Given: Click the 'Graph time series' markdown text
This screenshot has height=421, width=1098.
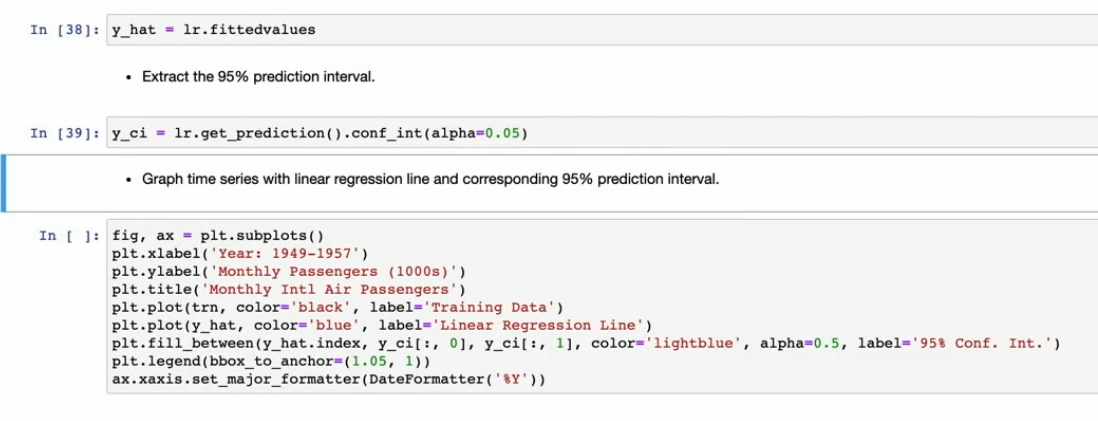Looking at the screenshot, I should (430, 180).
